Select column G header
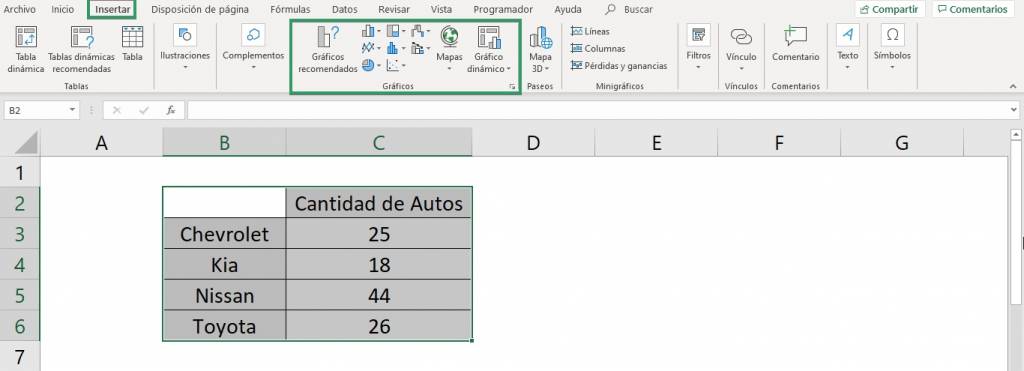 tap(901, 143)
